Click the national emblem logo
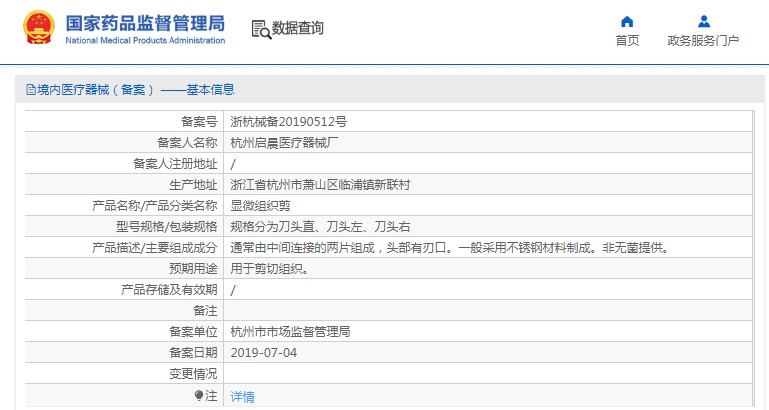 click(39, 27)
